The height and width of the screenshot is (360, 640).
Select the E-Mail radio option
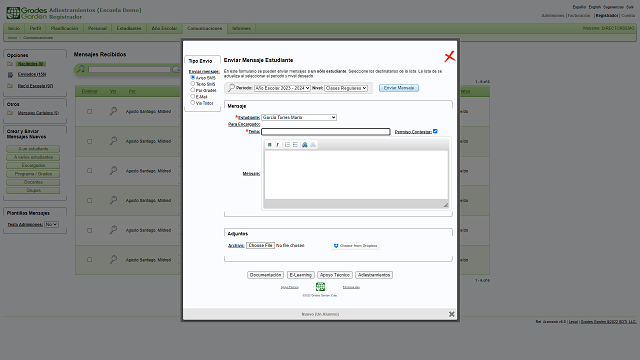[193, 96]
